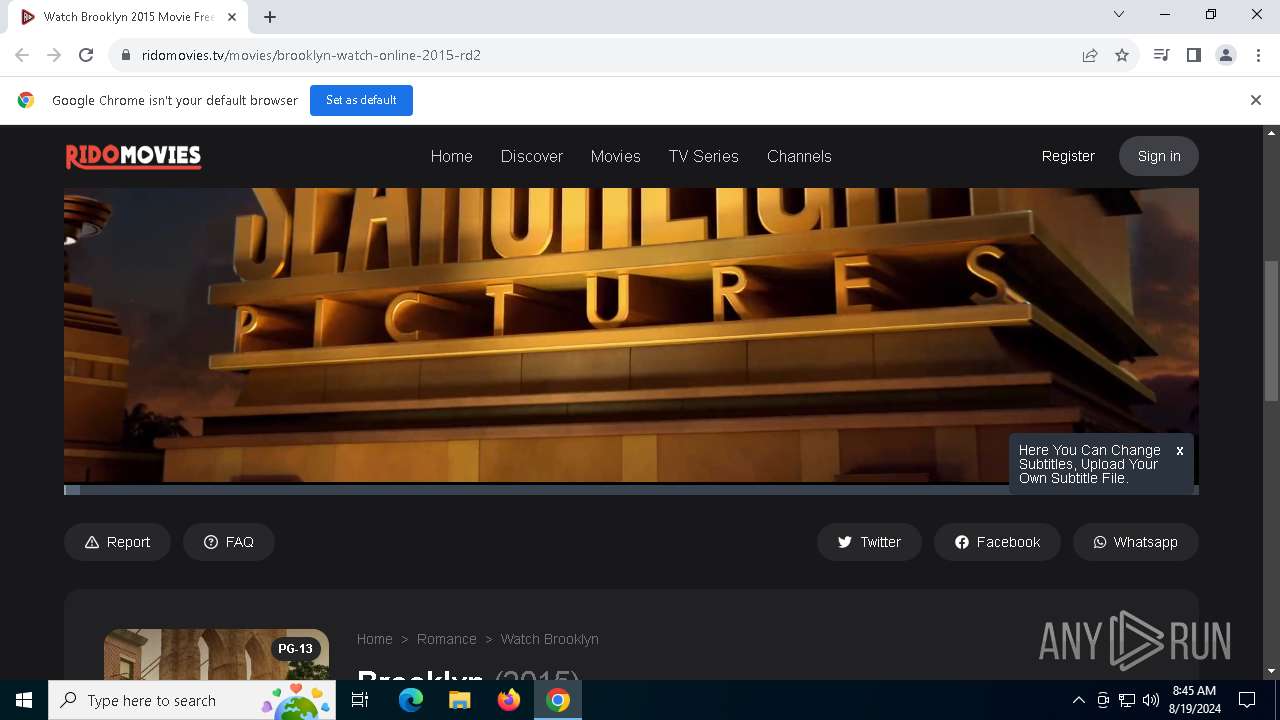Open Task View from the taskbar
This screenshot has height=720, width=1280.
(361, 700)
